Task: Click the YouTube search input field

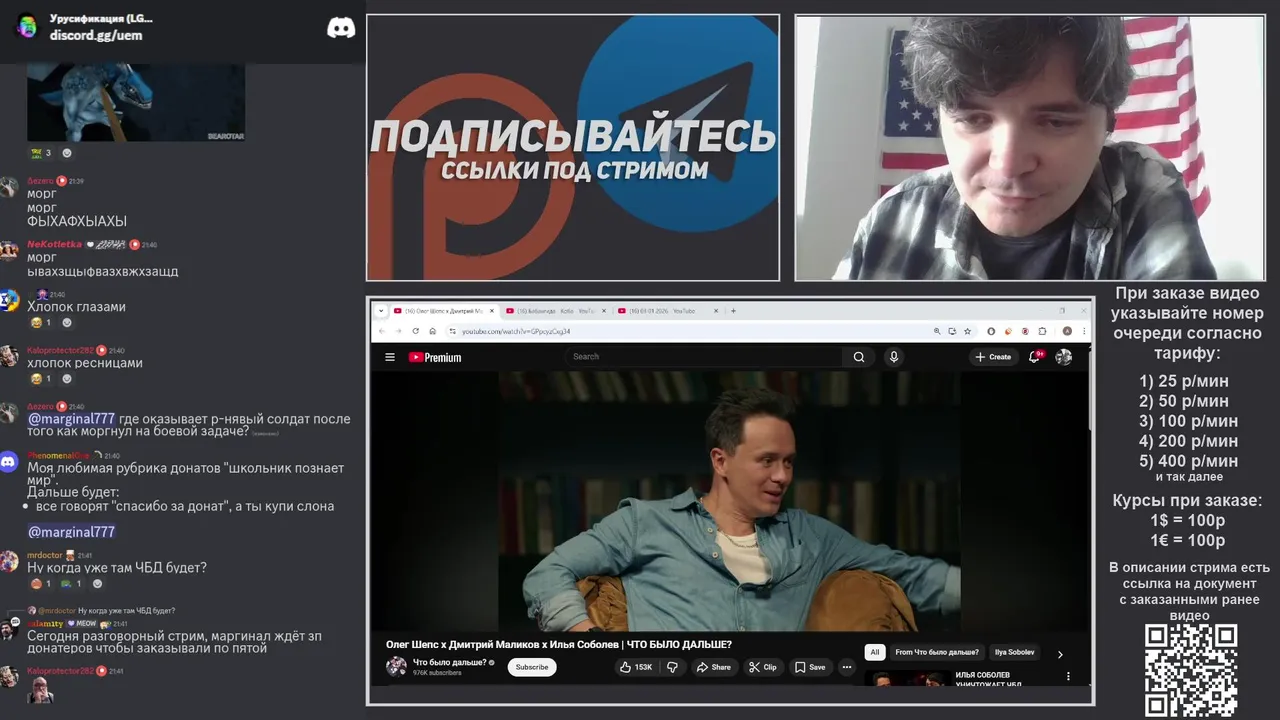Action: coord(705,356)
